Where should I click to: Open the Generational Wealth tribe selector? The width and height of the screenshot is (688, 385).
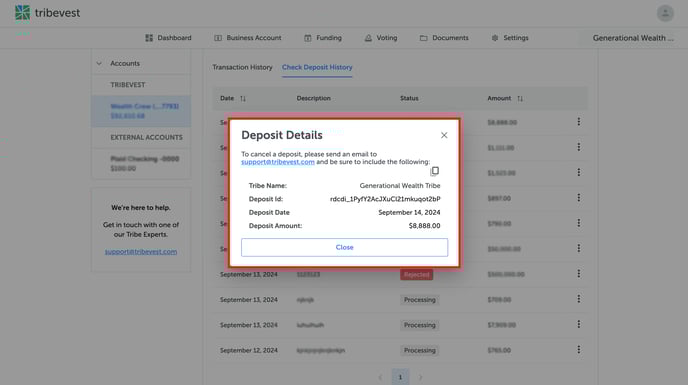(633, 38)
